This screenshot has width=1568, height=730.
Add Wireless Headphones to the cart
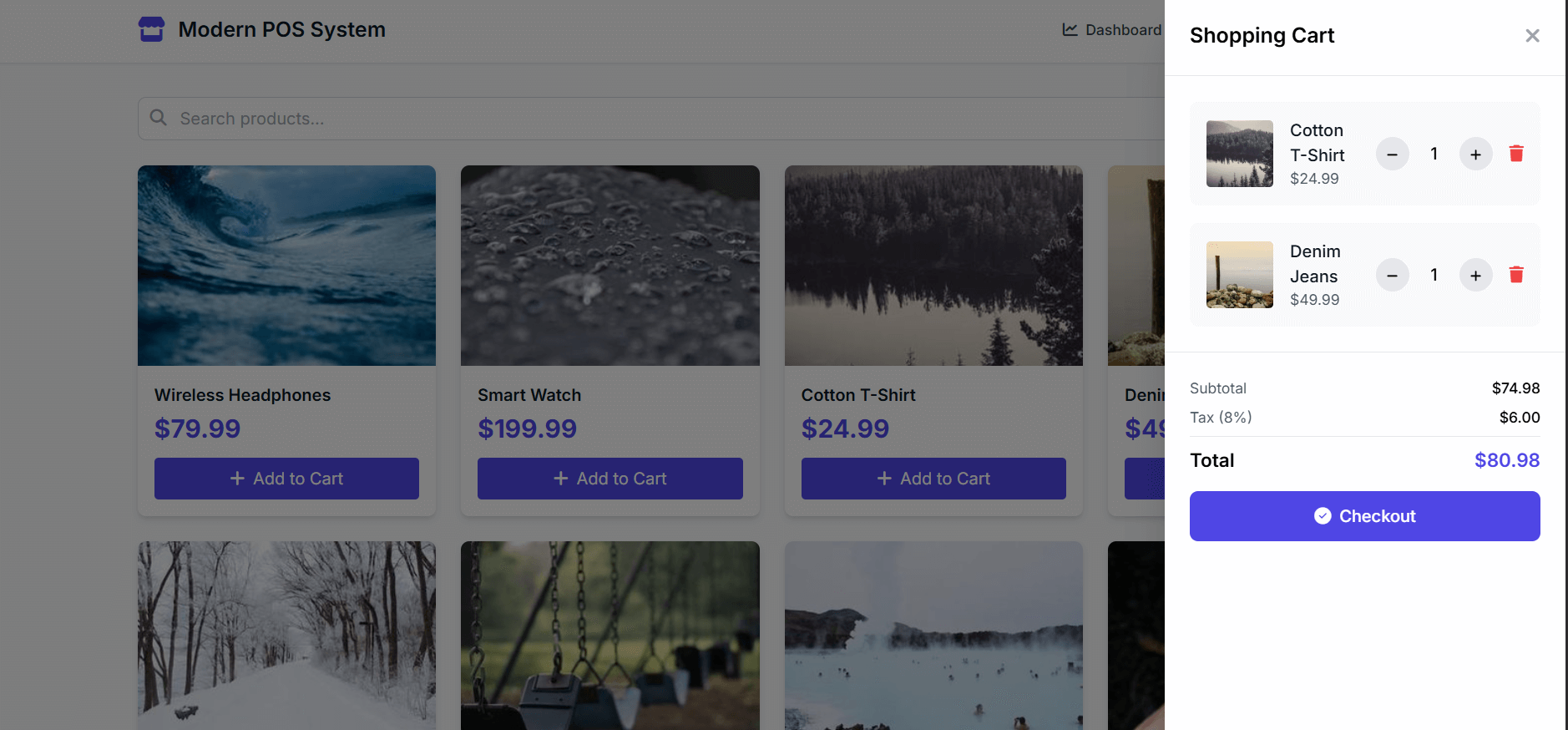coord(286,479)
